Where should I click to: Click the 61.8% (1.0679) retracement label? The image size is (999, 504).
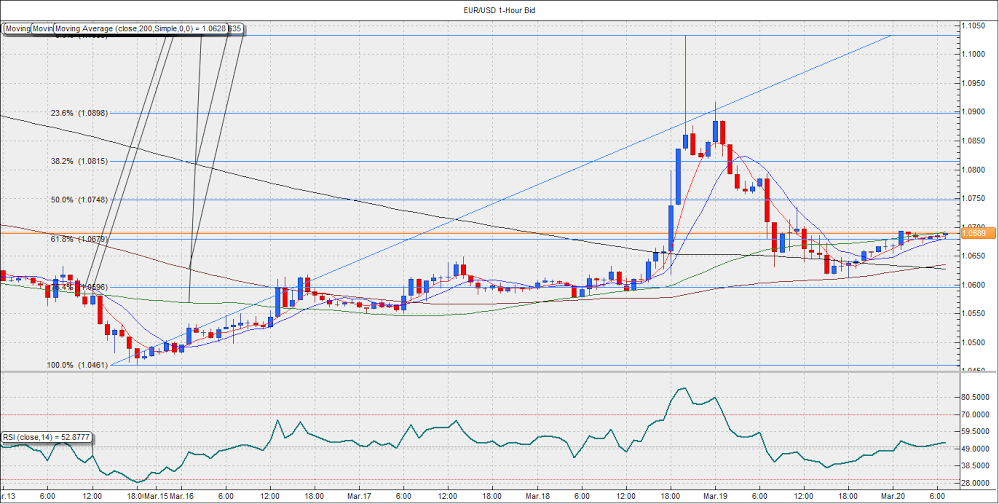point(79,239)
